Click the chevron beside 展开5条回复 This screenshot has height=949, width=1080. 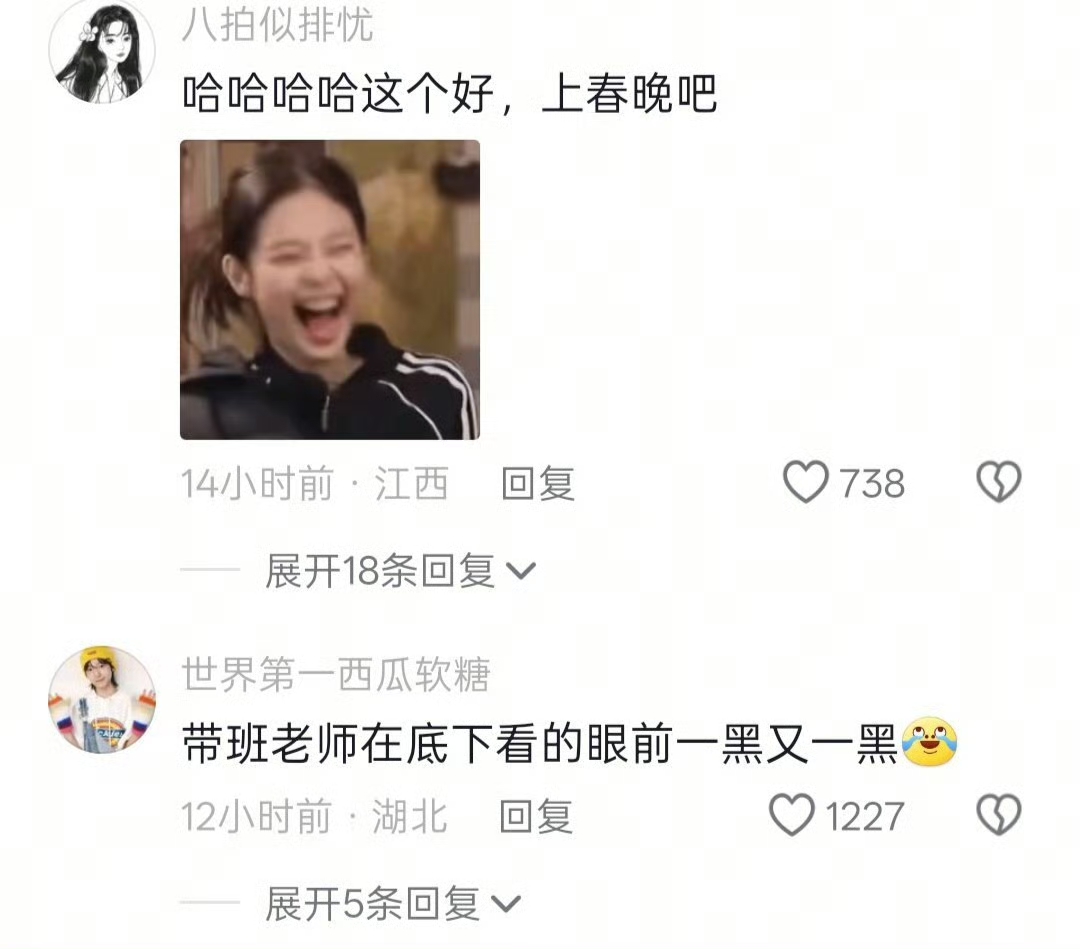[506, 904]
